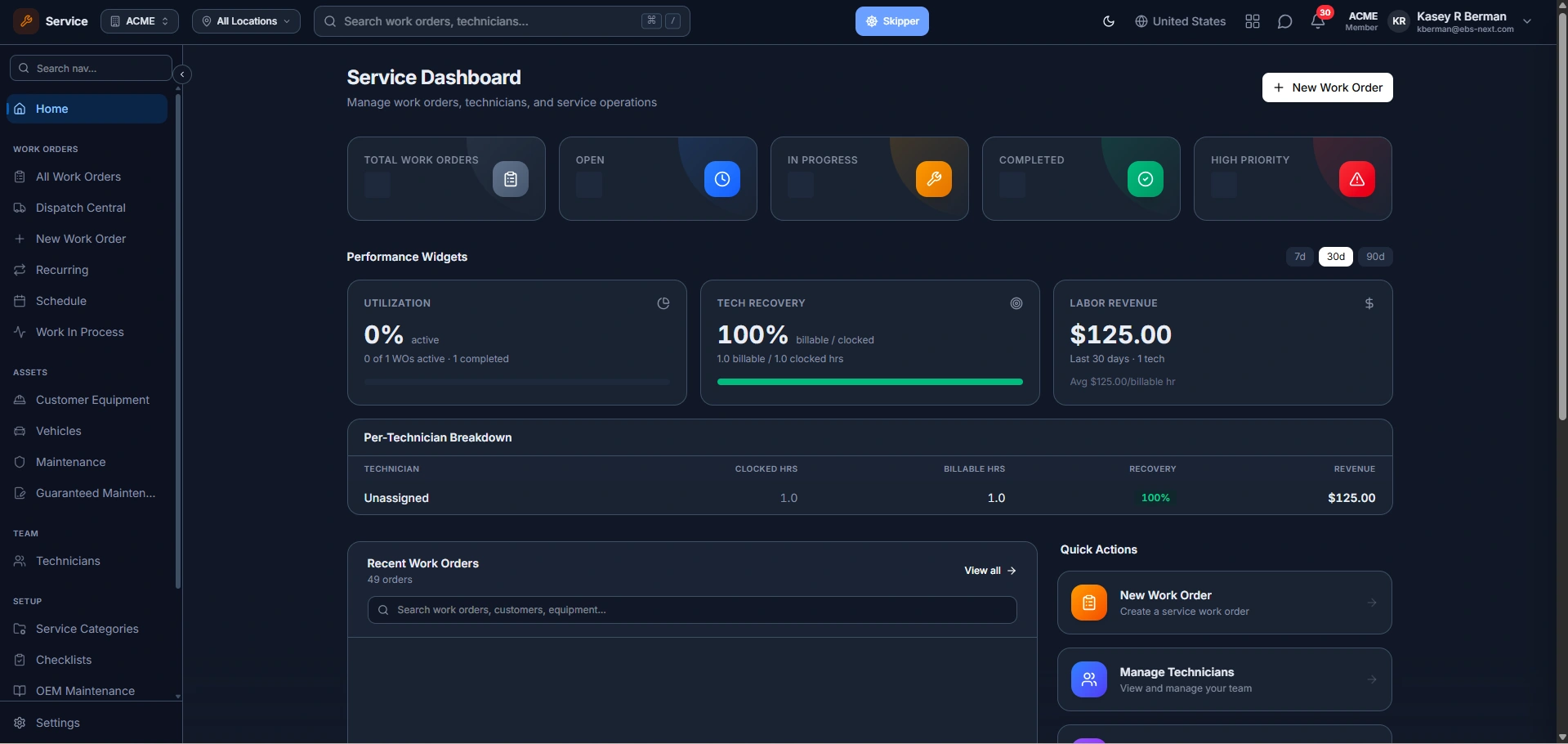Collapse the sidebar with arrow button
The height and width of the screenshot is (744, 1568).
[182, 74]
